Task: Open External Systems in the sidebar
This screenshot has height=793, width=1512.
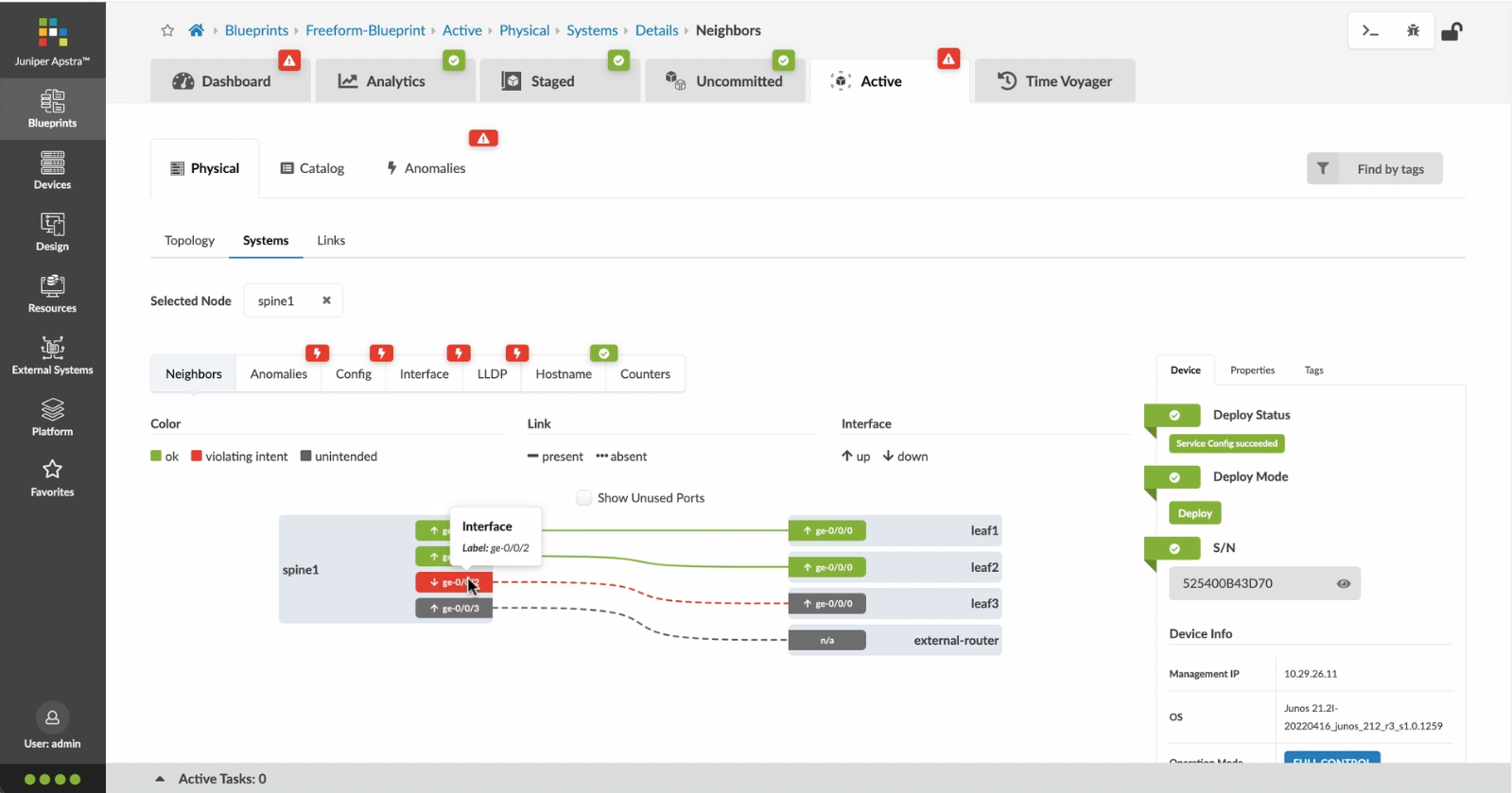Action: [x=52, y=355]
